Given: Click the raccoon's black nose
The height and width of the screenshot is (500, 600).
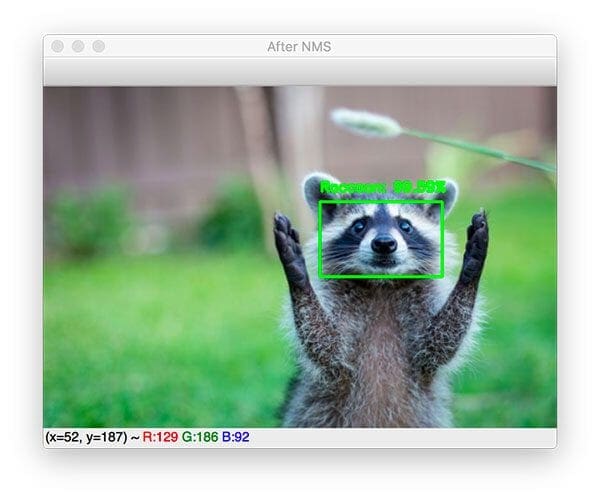Looking at the screenshot, I should click(x=384, y=244).
